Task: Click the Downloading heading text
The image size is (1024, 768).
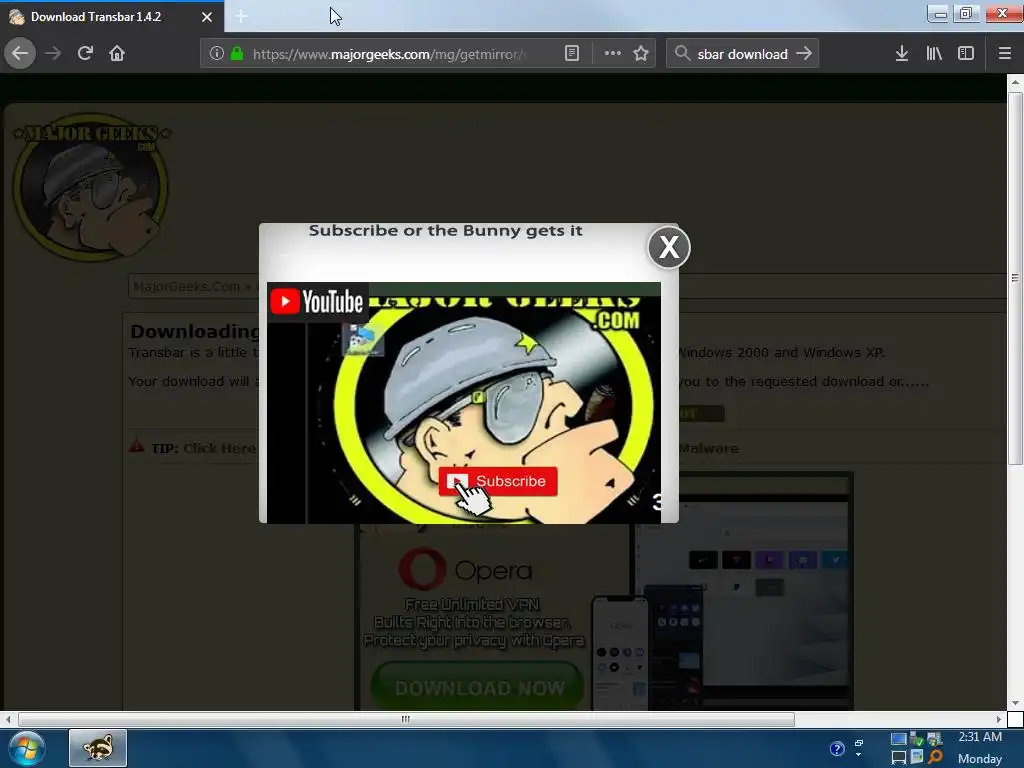Action: tap(195, 331)
